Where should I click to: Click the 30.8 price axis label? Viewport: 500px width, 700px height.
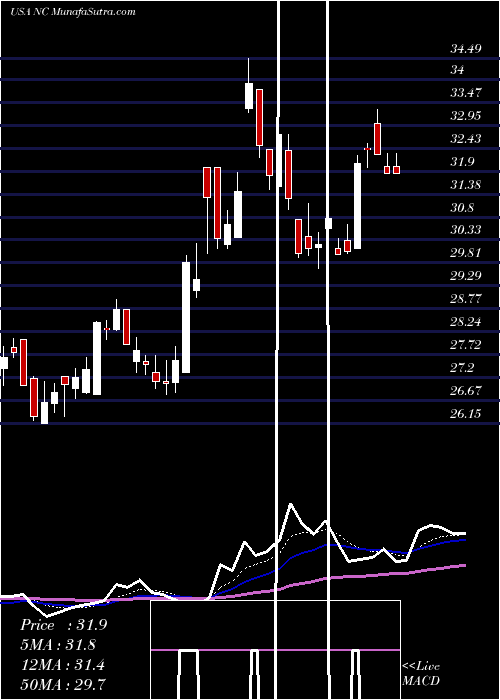[x=462, y=208]
